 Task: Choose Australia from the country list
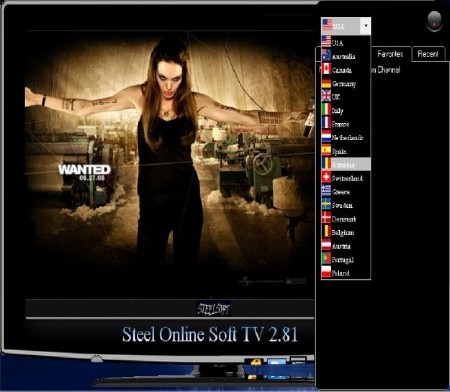(346, 56)
